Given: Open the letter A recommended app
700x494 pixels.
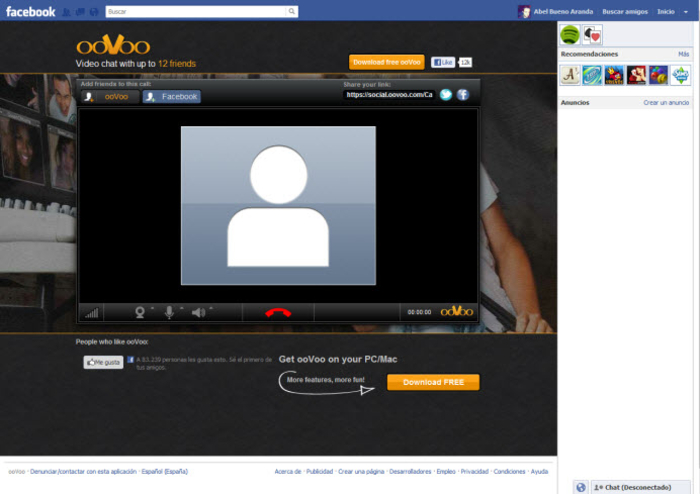Looking at the screenshot, I should [x=570, y=75].
